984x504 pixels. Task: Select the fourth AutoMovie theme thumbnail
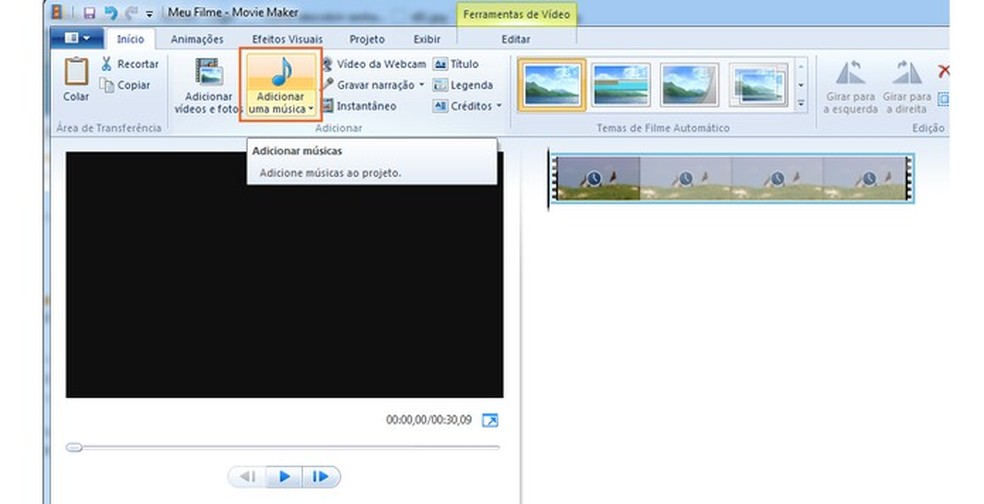(759, 85)
